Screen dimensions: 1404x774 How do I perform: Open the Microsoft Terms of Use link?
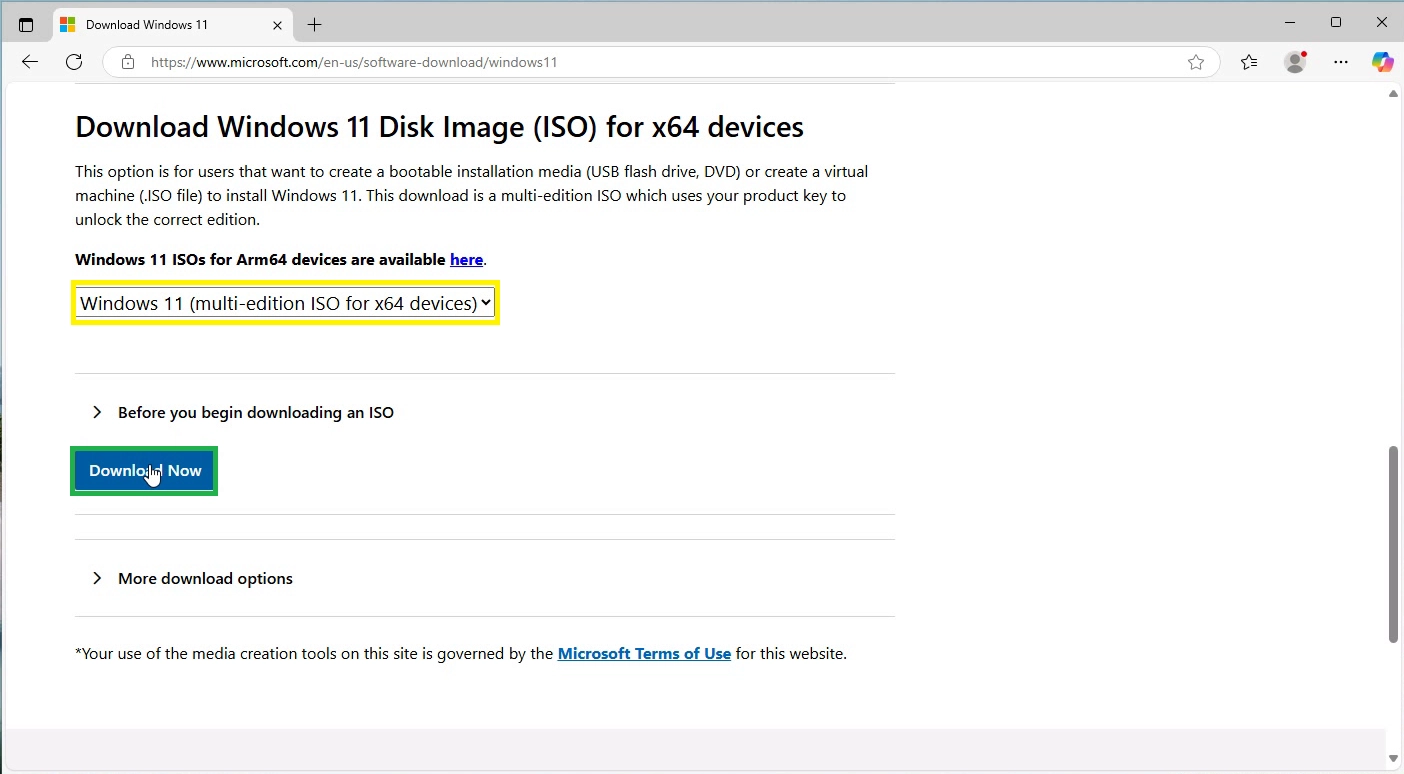tap(644, 653)
